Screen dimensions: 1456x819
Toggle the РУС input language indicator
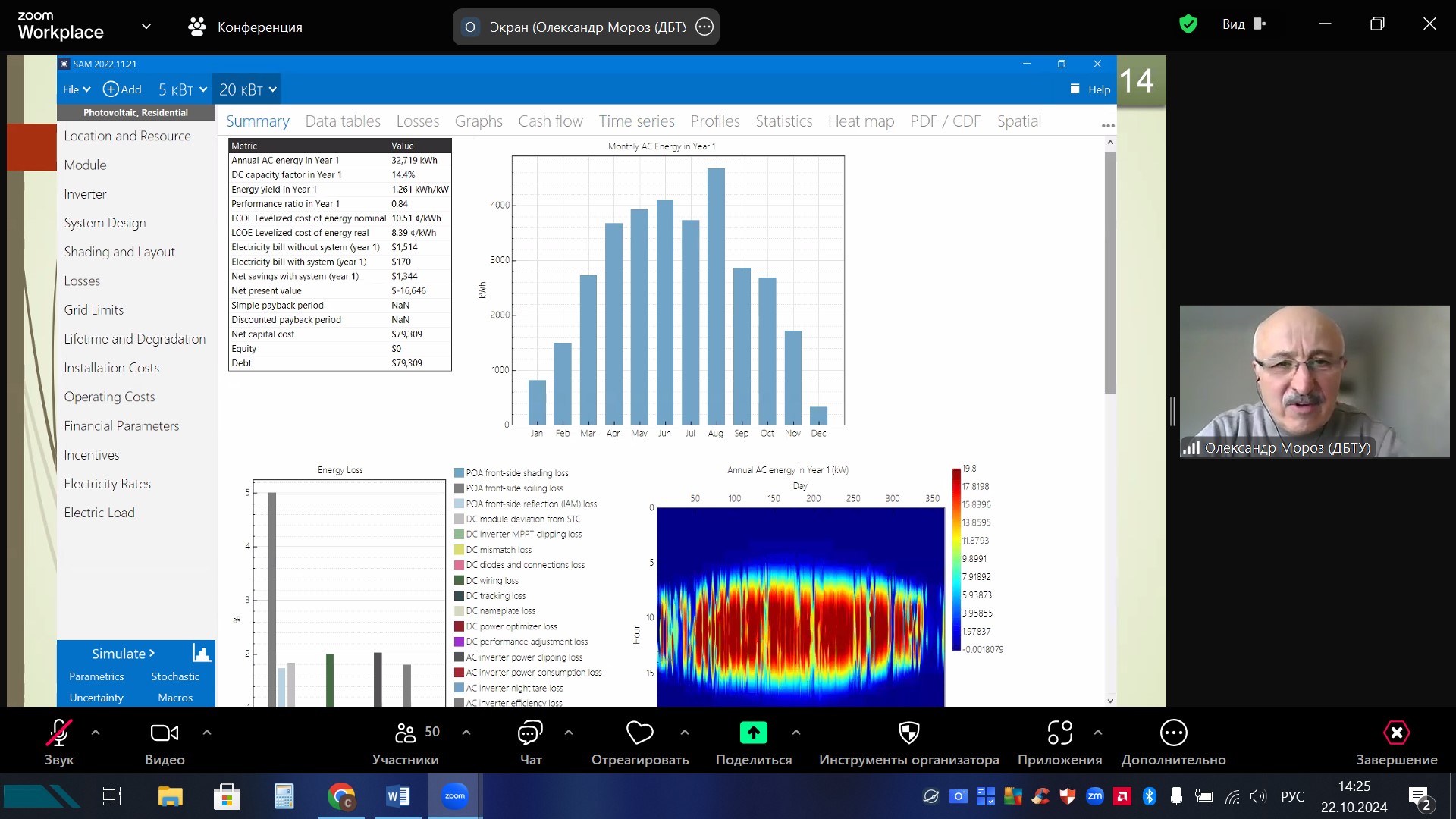[x=1292, y=796]
